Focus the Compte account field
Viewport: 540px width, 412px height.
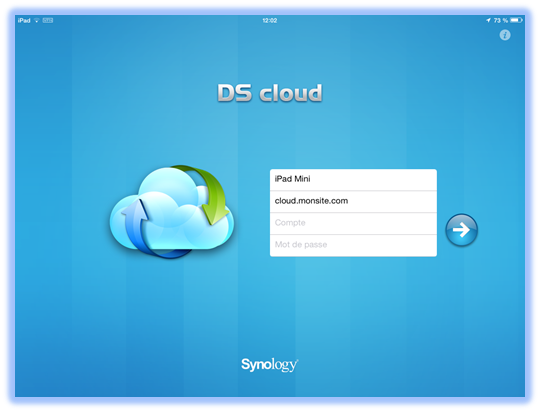pos(353,223)
